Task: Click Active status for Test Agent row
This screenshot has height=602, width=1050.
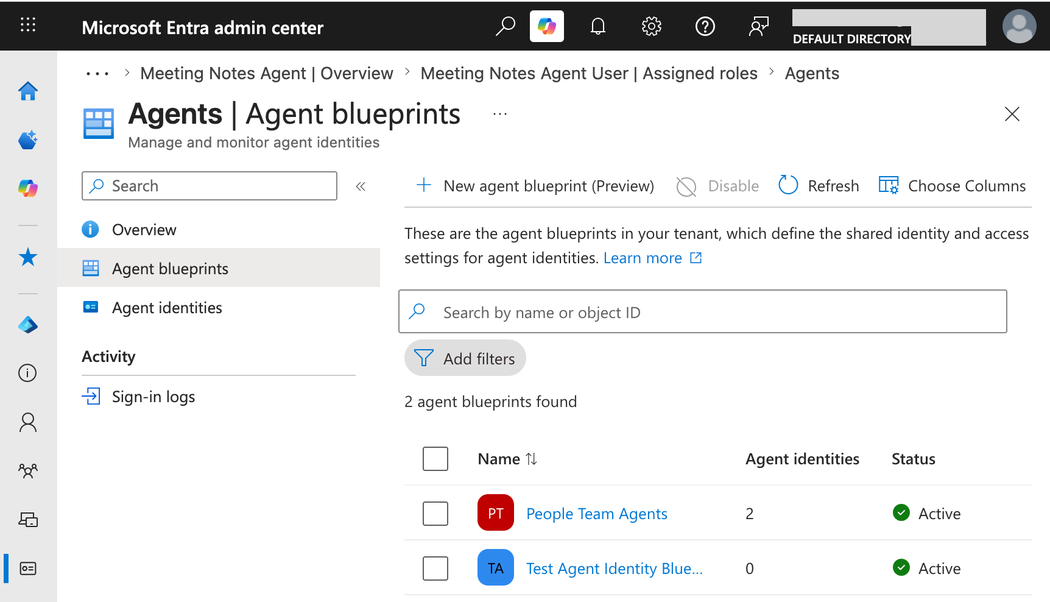Action: point(927,569)
